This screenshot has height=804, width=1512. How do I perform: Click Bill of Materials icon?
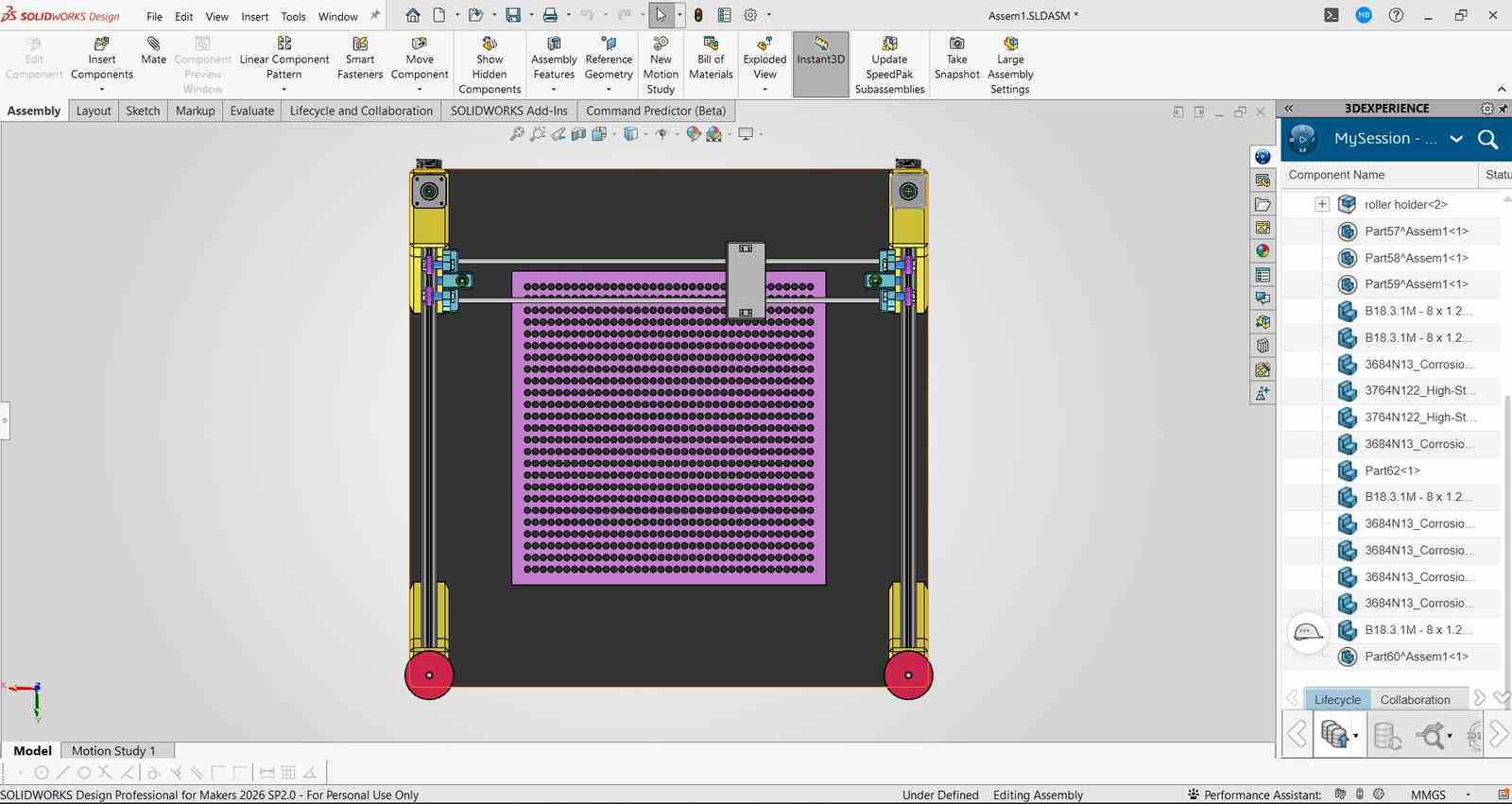pyautogui.click(x=711, y=44)
